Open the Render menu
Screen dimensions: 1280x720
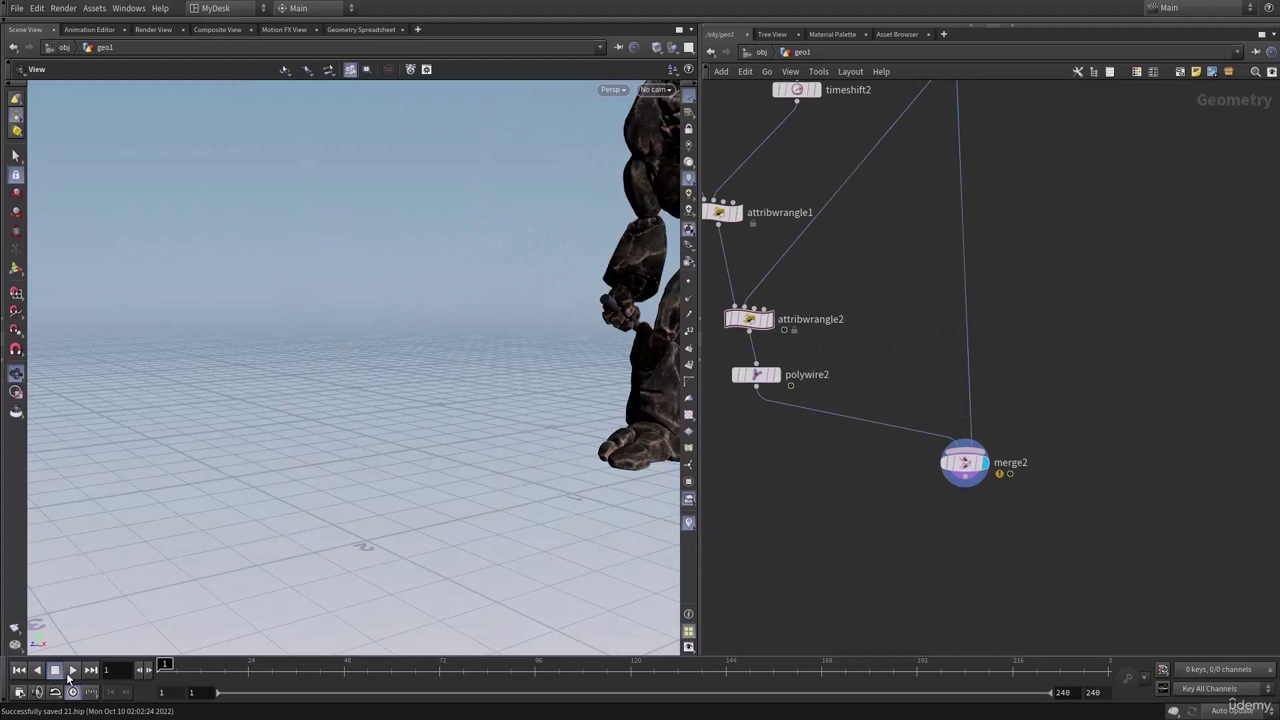[x=63, y=8]
